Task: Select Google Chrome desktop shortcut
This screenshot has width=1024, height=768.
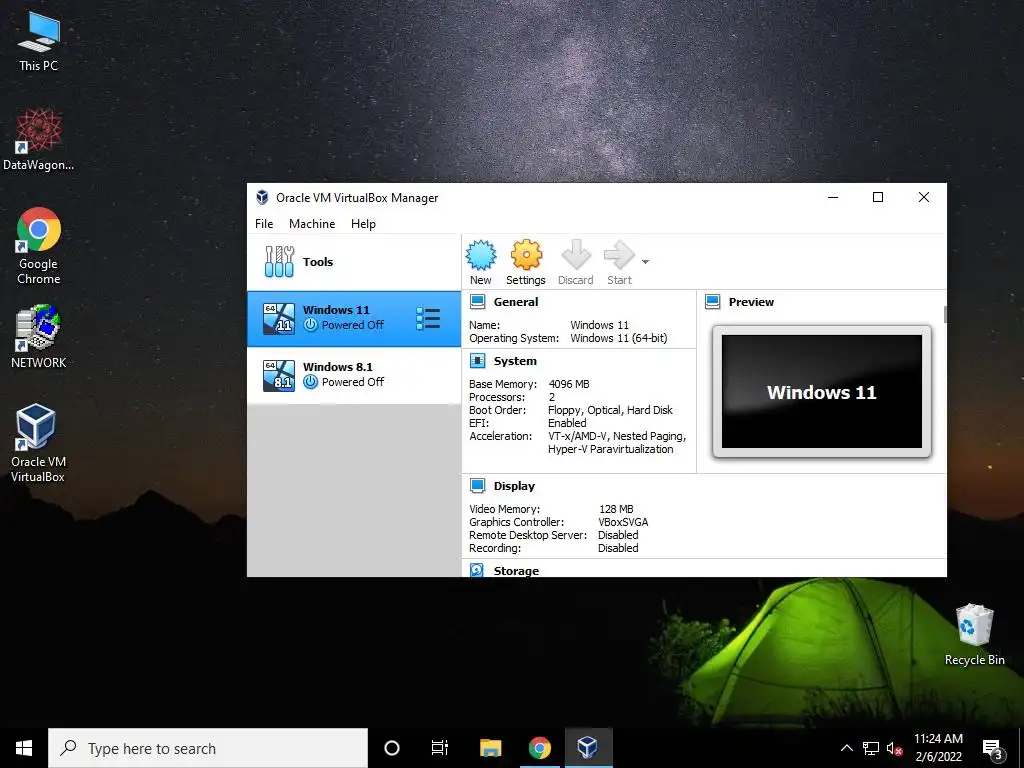Action: [39, 246]
